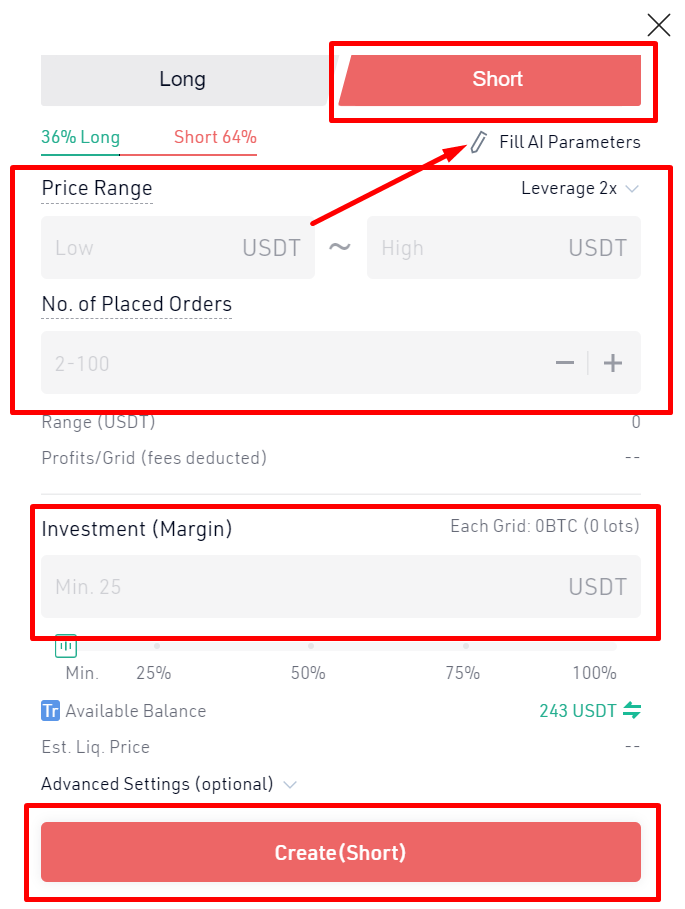Image resolution: width=685 pixels, height=909 pixels.
Task: Open the Leverage 2x dropdown
Action: [580, 188]
